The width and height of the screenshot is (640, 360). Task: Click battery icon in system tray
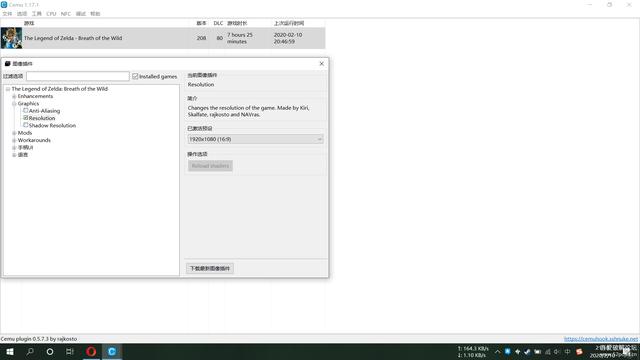537,351
